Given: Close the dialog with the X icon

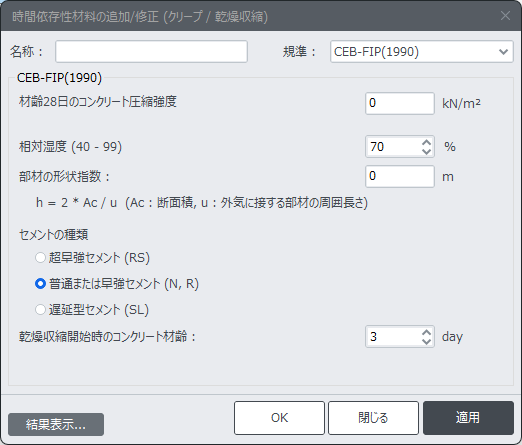Looking at the screenshot, I should (x=505, y=16).
